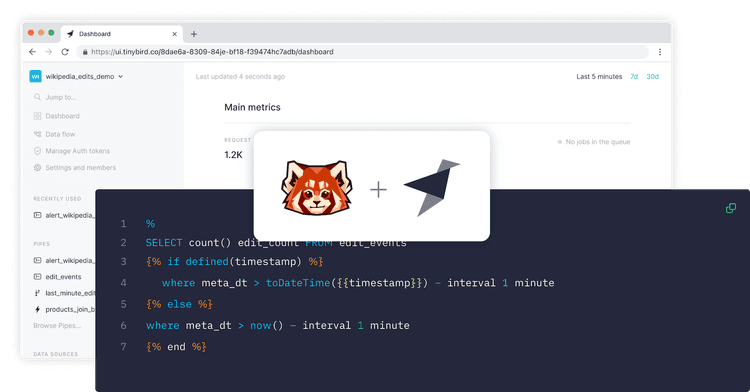Click the browser forward arrow
Viewport: 750px width, 392px height.
(48, 52)
